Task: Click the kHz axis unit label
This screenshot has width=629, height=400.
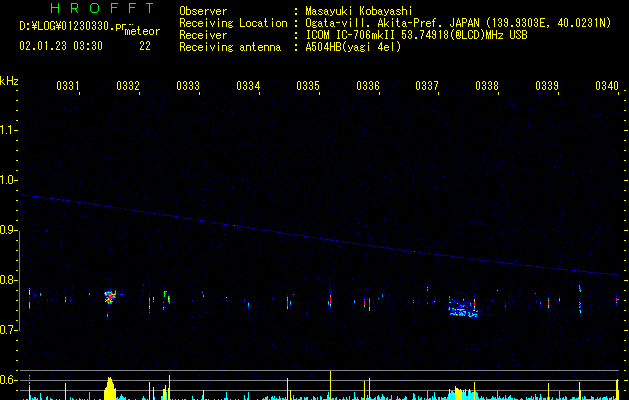Action: point(9,81)
